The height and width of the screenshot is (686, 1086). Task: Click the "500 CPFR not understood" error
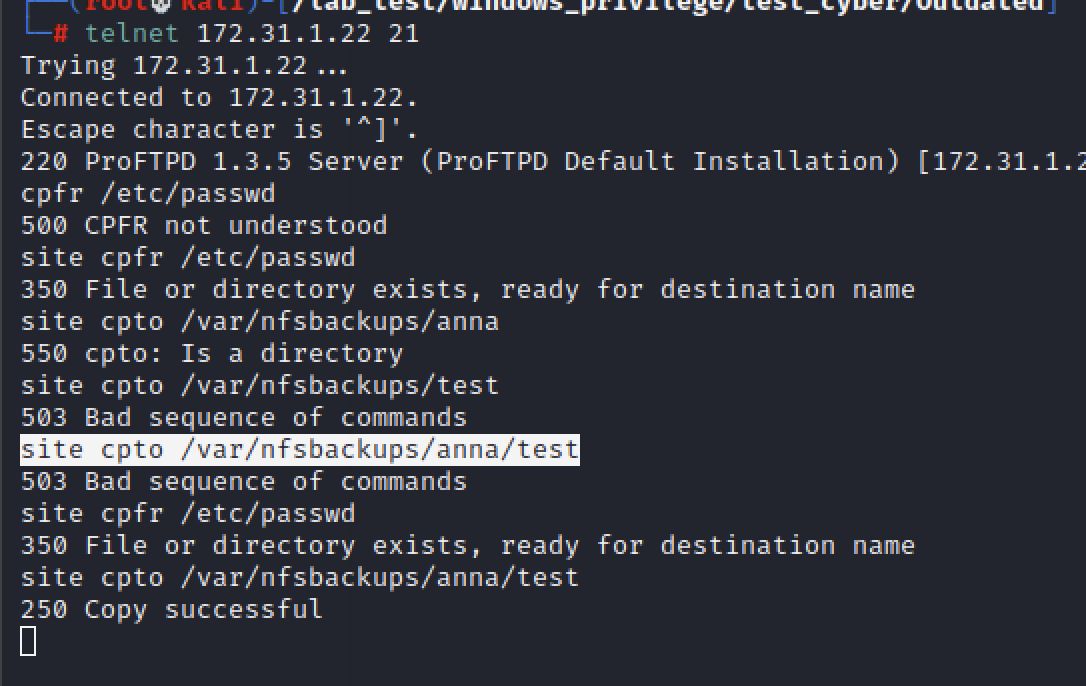pos(204,226)
